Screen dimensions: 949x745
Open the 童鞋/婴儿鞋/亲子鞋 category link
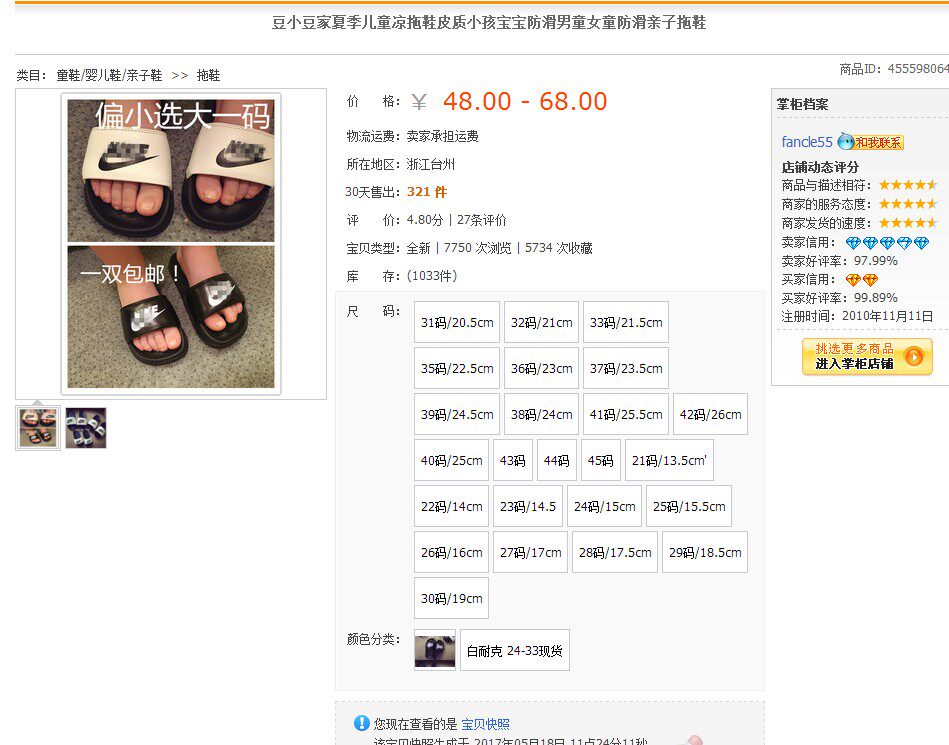click(x=109, y=76)
